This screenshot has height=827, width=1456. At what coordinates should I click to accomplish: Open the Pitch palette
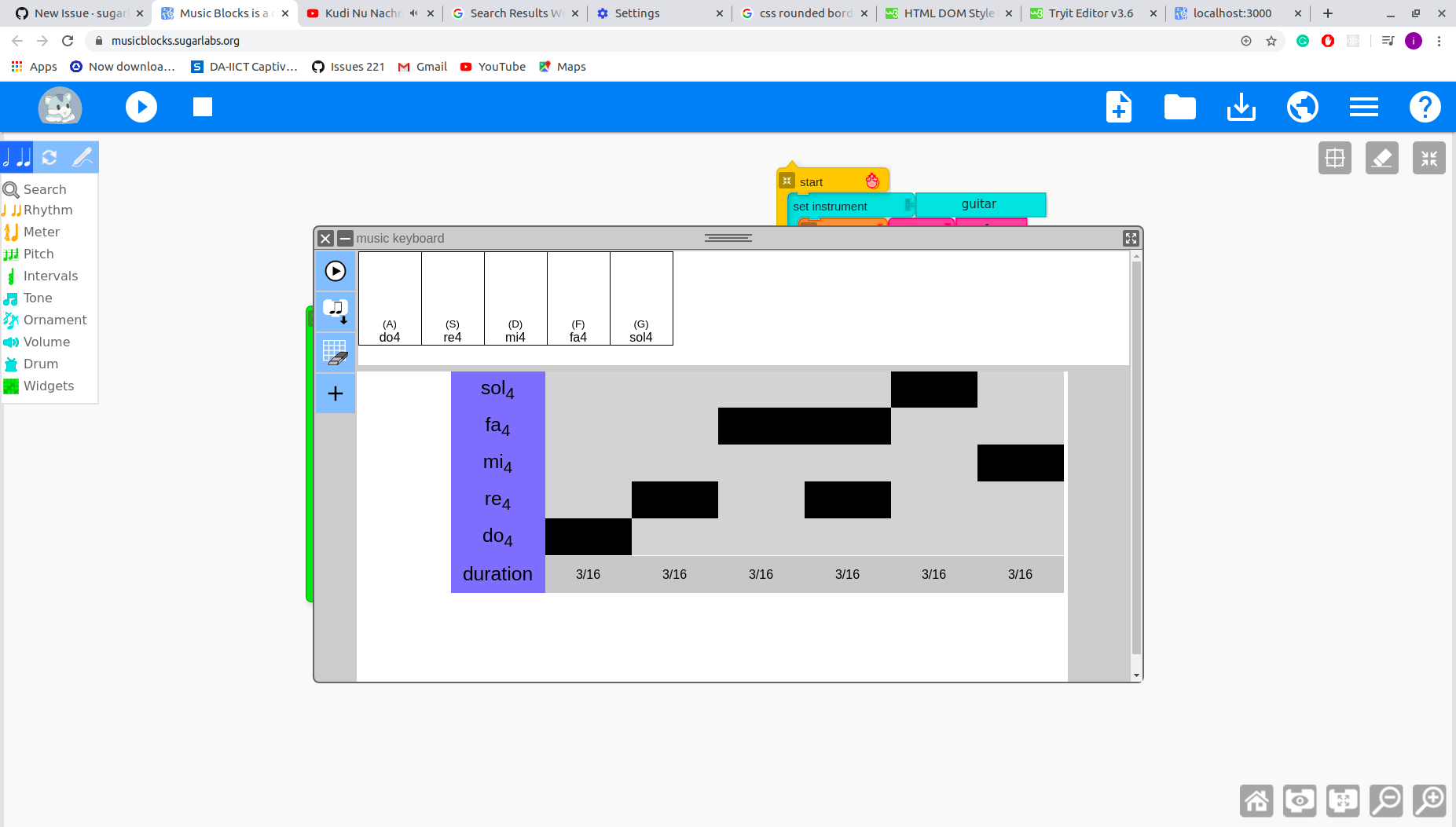click(38, 254)
